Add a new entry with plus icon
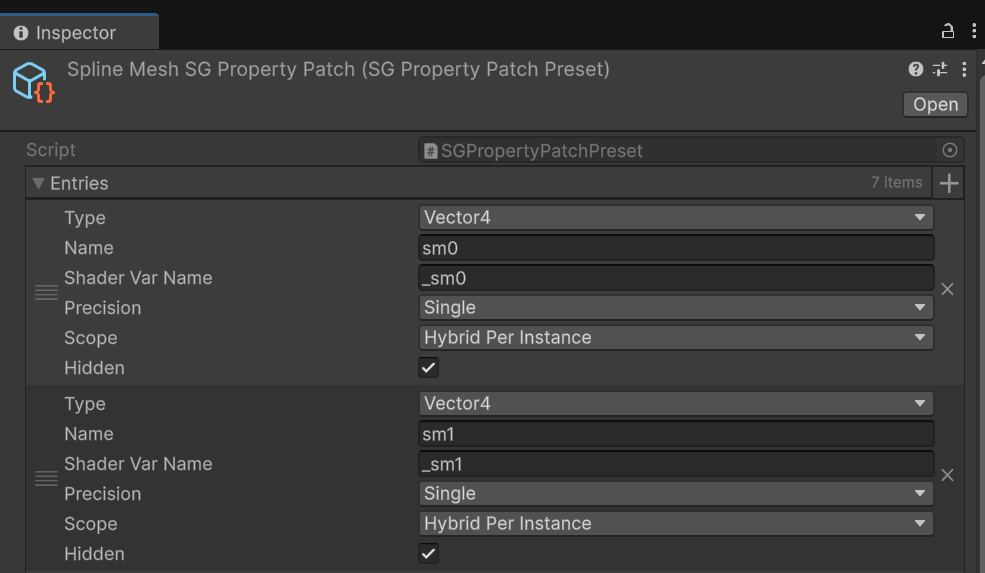Viewport: 985px width, 573px height. click(949, 183)
